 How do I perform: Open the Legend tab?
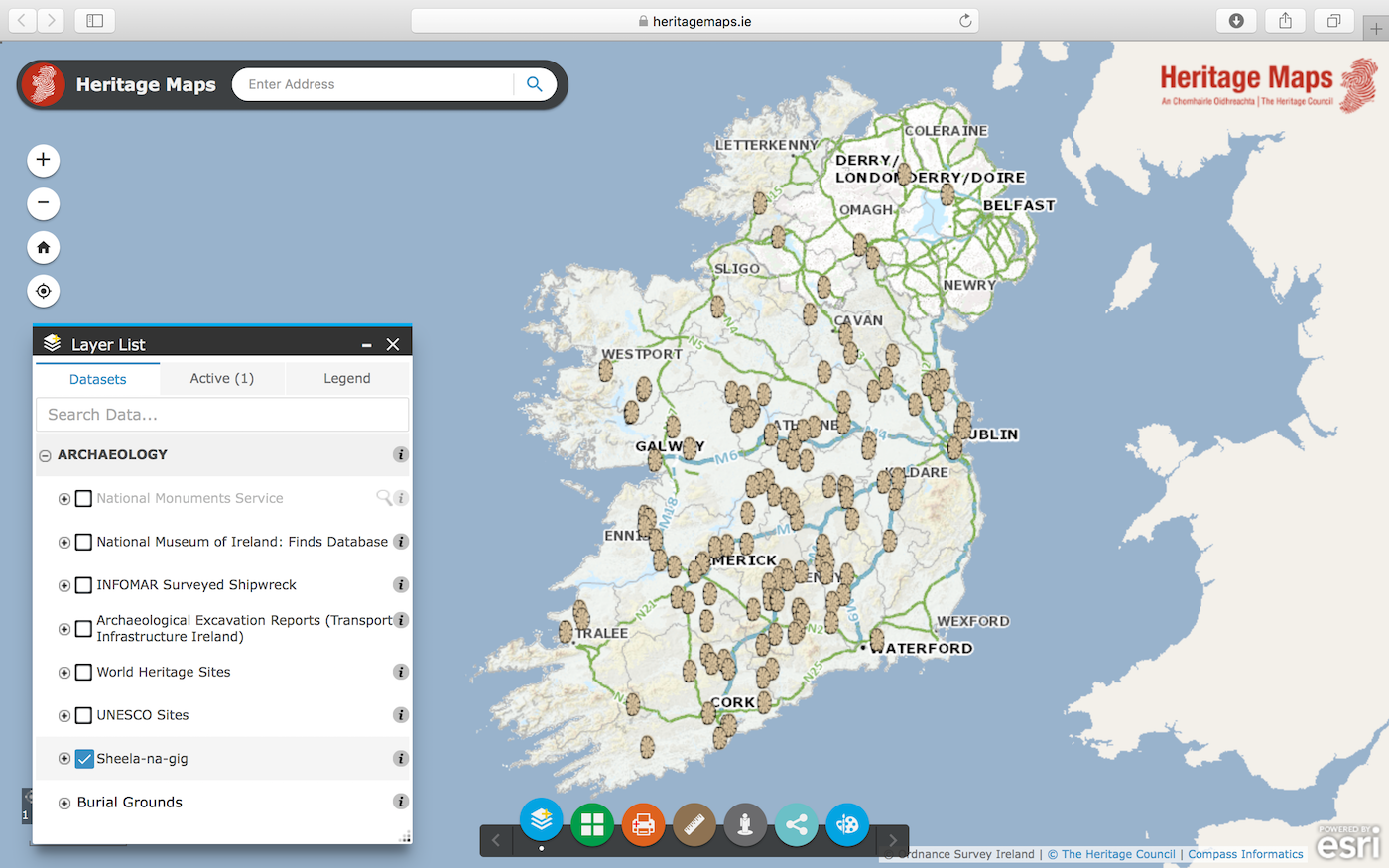(346, 378)
